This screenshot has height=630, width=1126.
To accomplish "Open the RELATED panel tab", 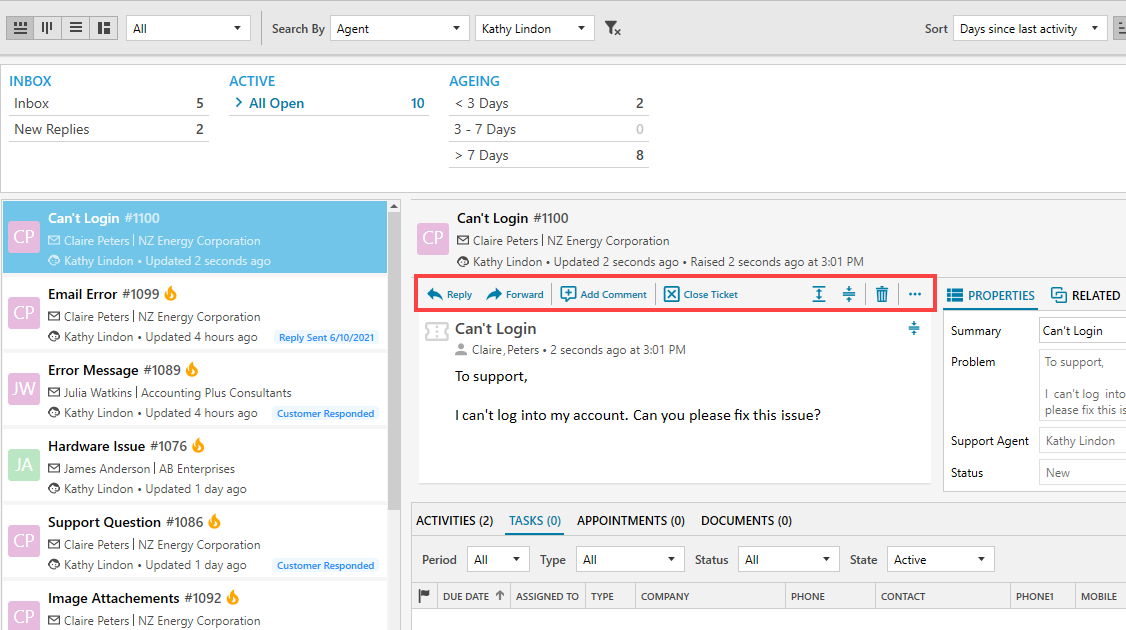I will coord(1085,294).
